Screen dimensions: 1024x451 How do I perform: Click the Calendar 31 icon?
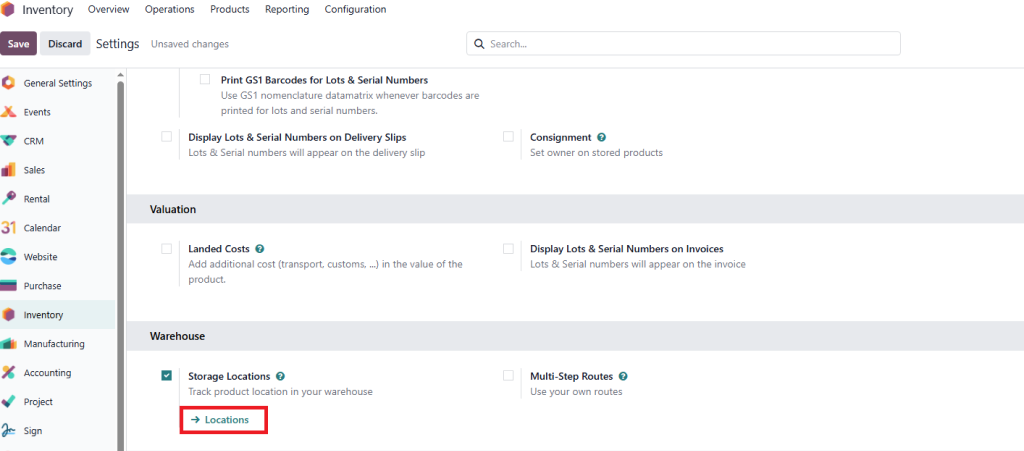[x=9, y=228]
